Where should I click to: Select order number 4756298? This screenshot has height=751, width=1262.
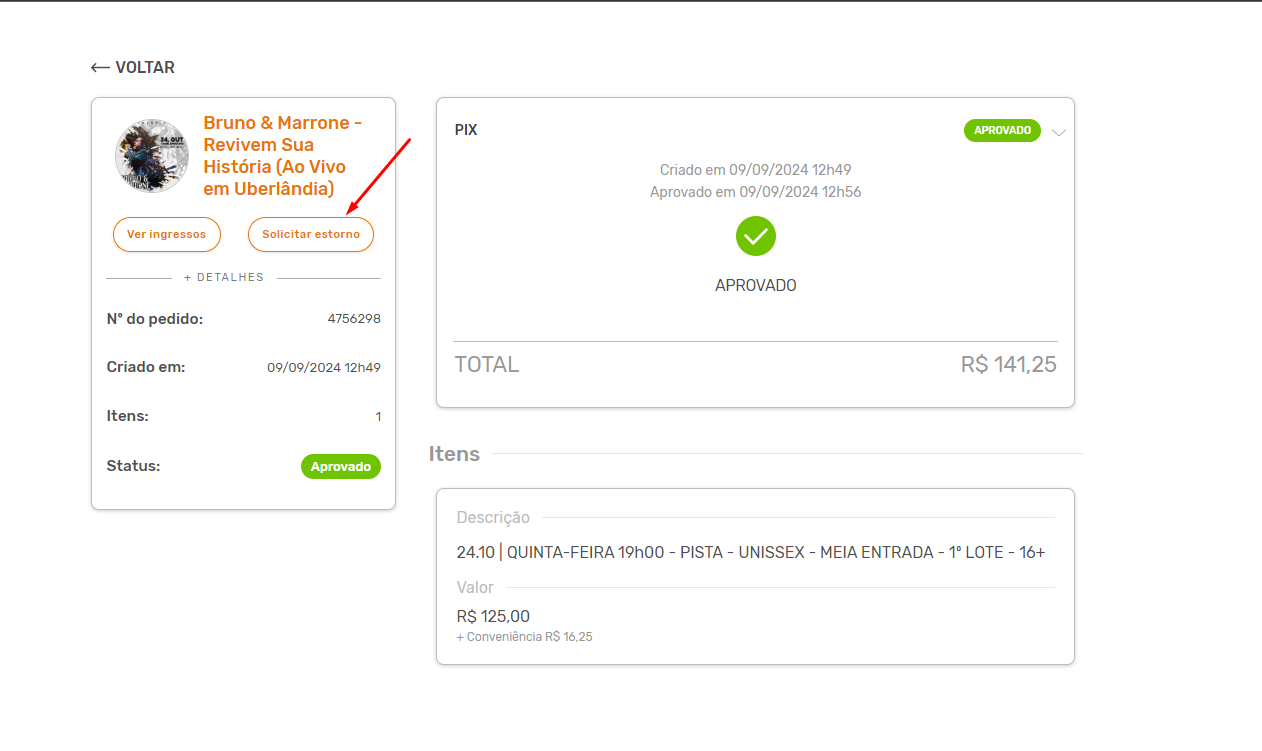354,319
